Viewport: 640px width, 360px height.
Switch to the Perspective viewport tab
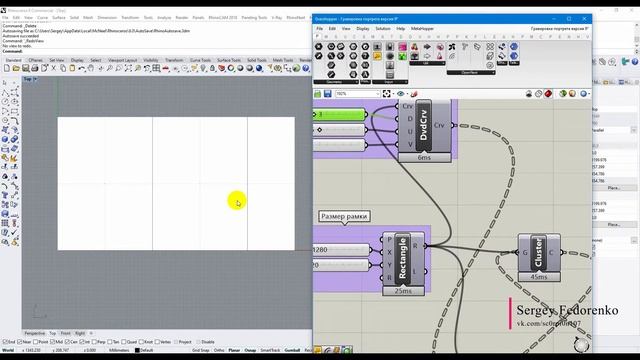pyautogui.click(x=35, y=333)
